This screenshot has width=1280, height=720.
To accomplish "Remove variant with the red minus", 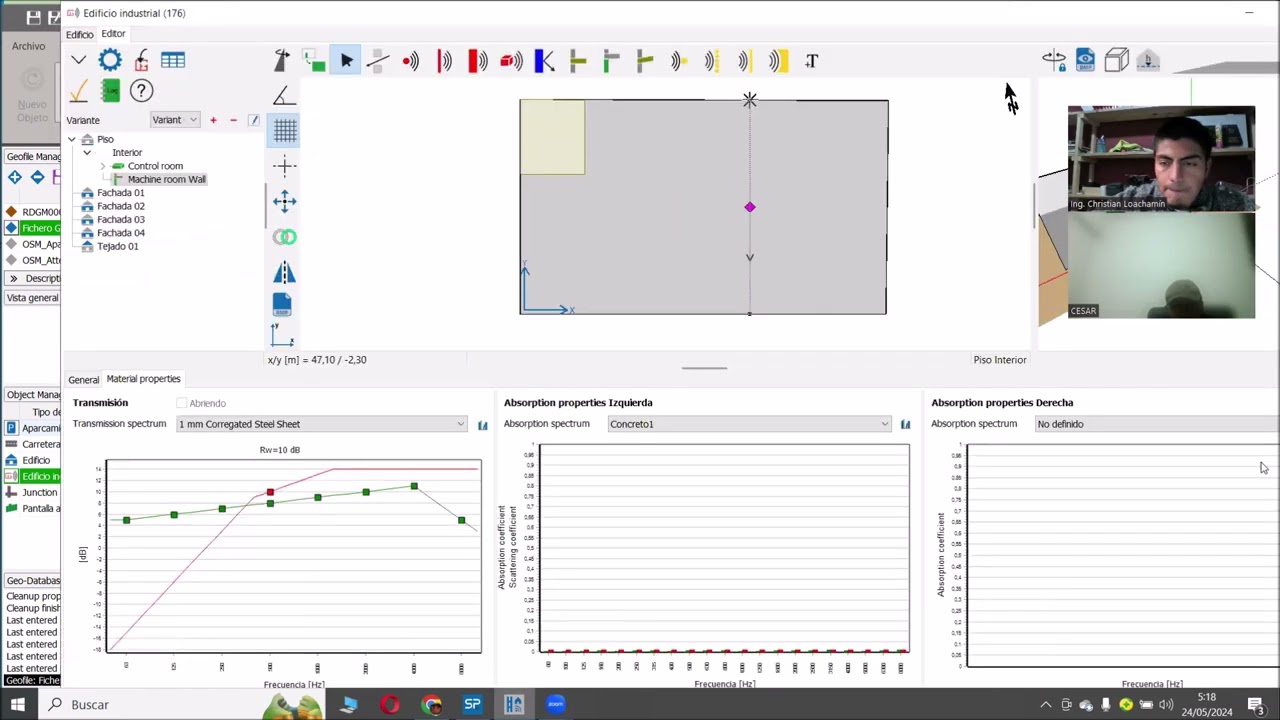I will 233,120.
